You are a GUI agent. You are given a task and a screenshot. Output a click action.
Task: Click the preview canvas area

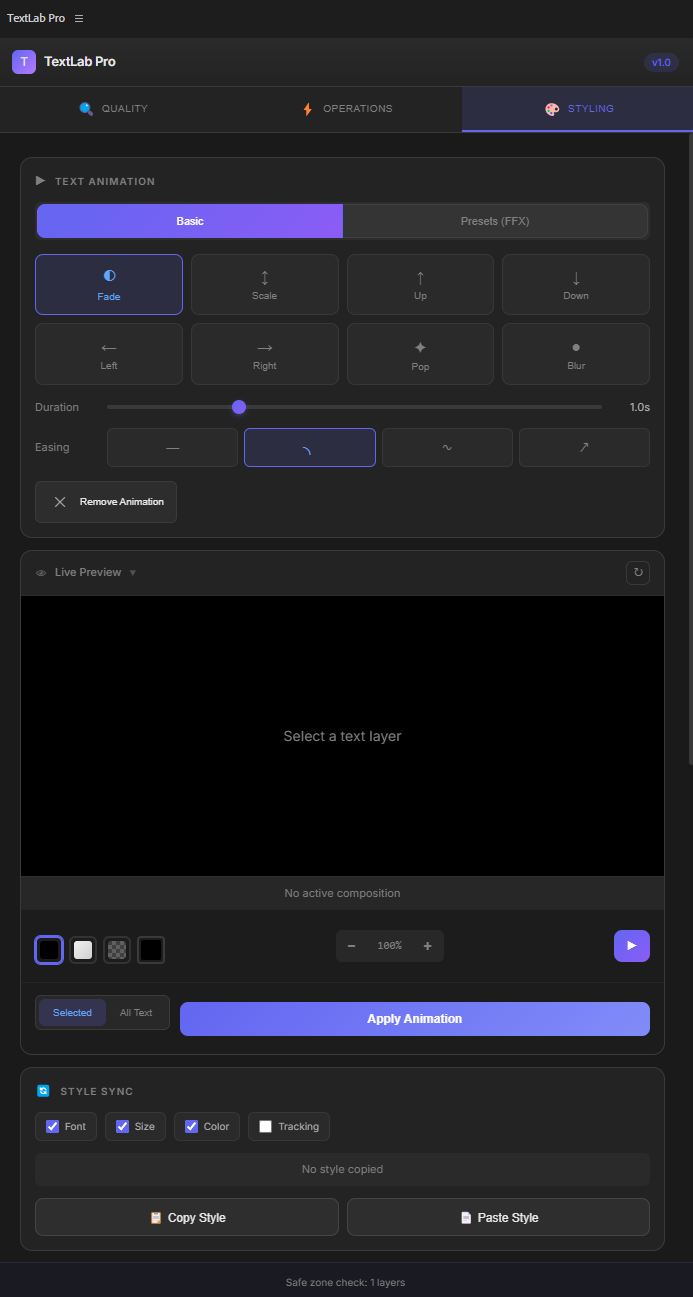tap(342, 736)
